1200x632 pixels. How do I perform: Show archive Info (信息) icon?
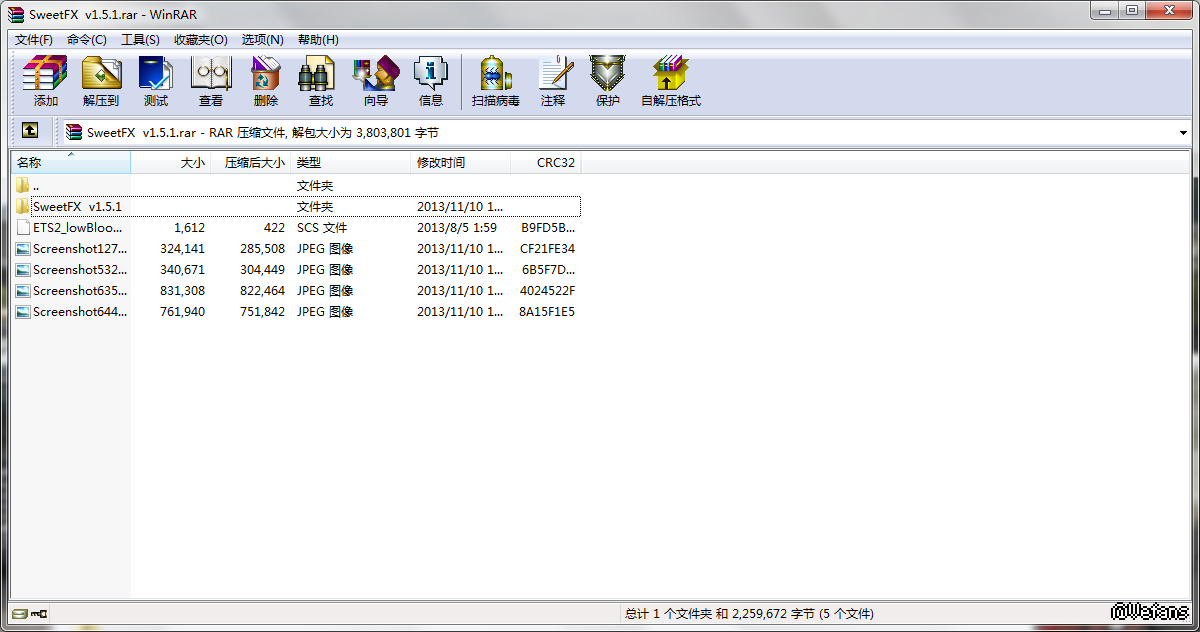tap(431, 82)
